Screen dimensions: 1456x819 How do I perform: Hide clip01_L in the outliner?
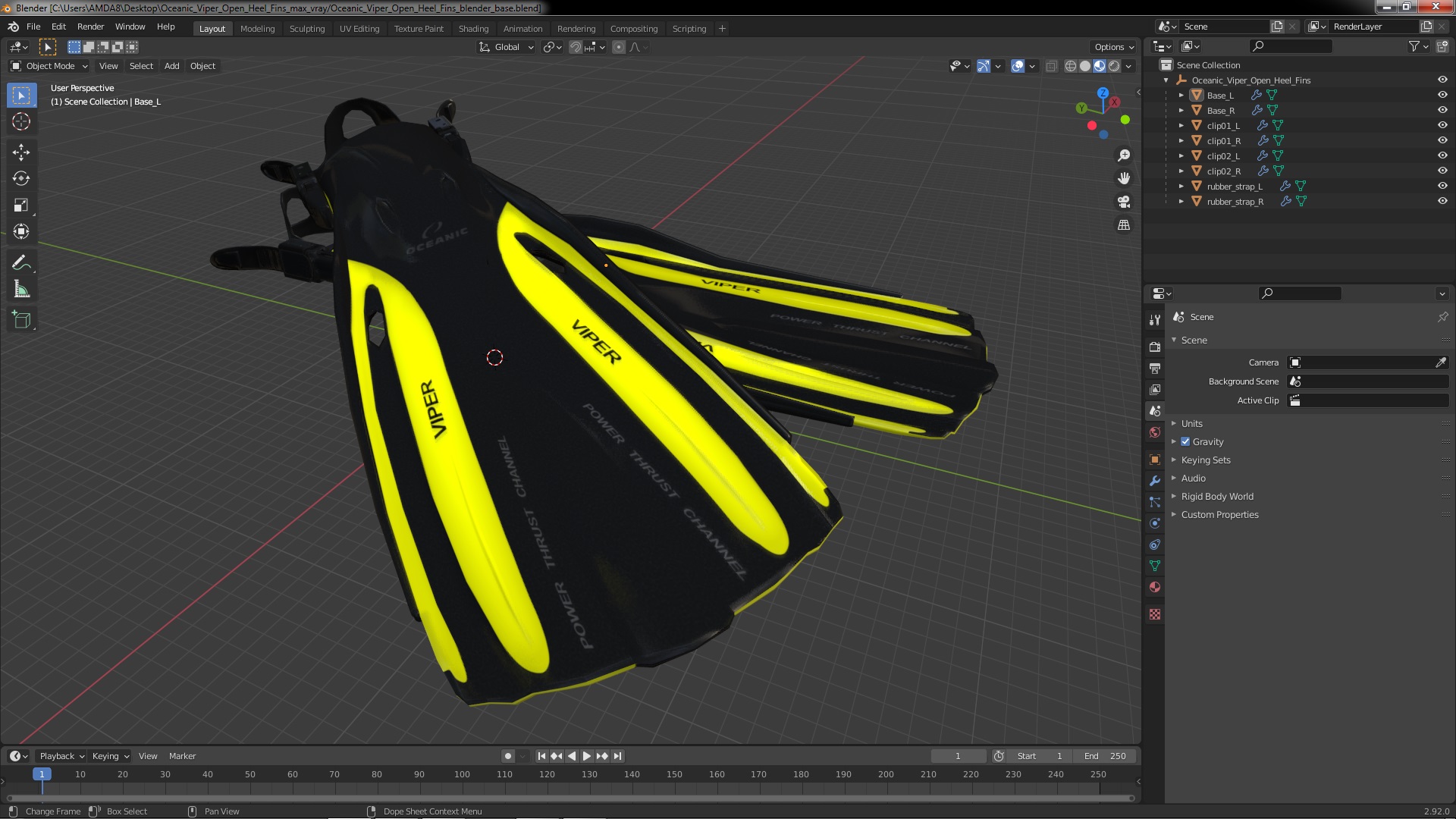tap(1442, 126)
